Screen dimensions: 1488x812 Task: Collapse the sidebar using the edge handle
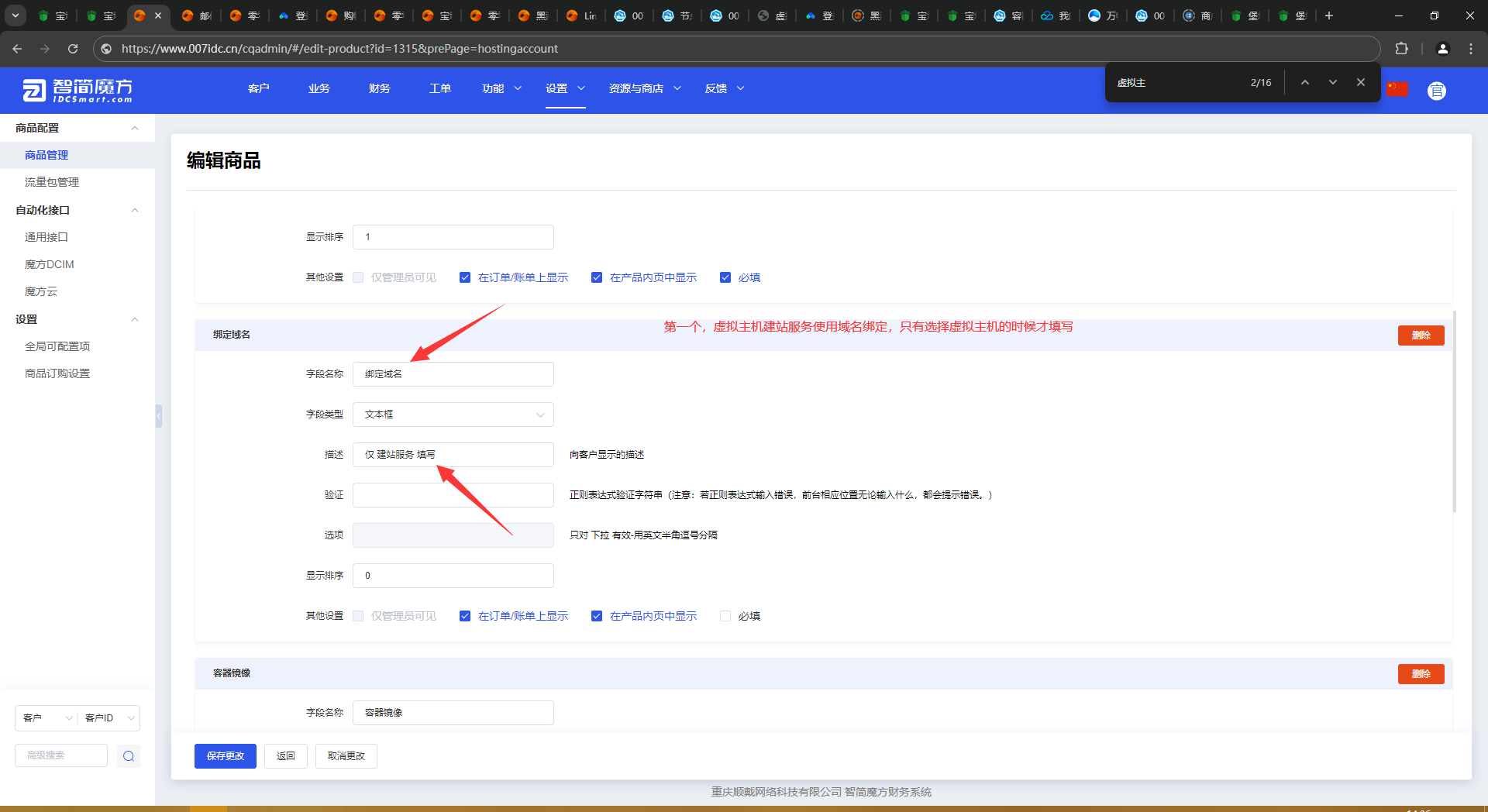(159, 416)
